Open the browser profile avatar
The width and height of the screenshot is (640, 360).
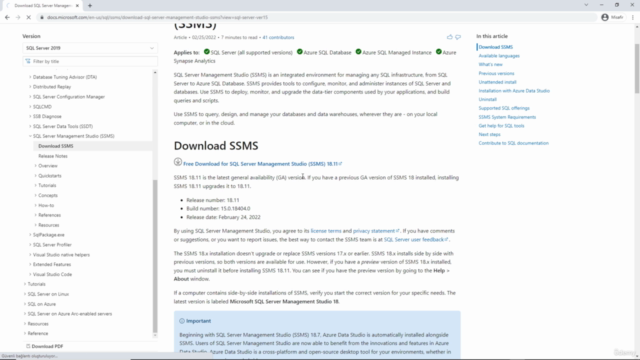[605, 17]
